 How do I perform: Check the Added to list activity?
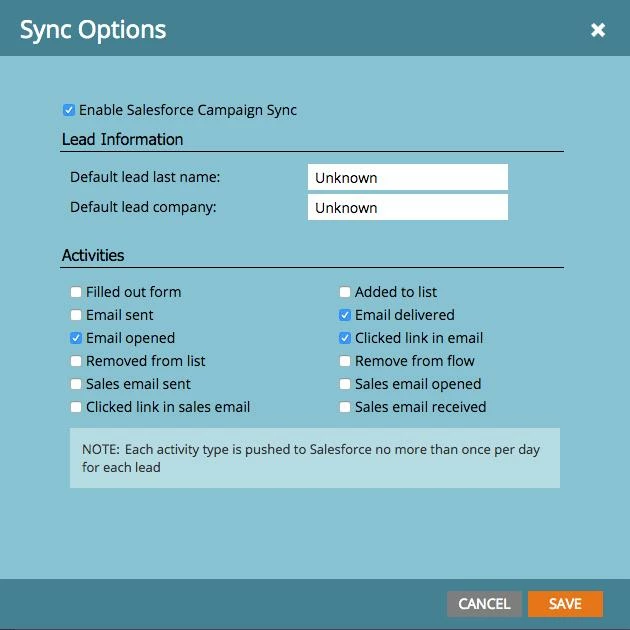[344, 292]
